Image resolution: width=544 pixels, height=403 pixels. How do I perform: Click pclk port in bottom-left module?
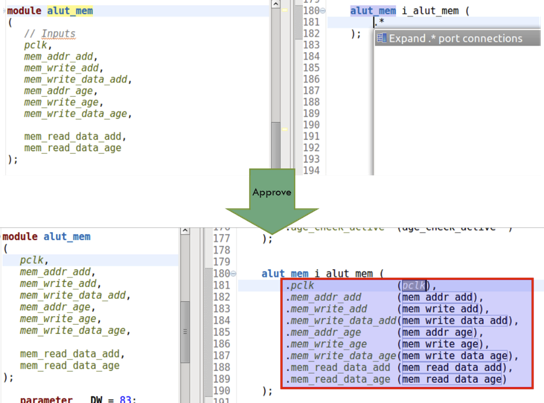click(32, 260)
